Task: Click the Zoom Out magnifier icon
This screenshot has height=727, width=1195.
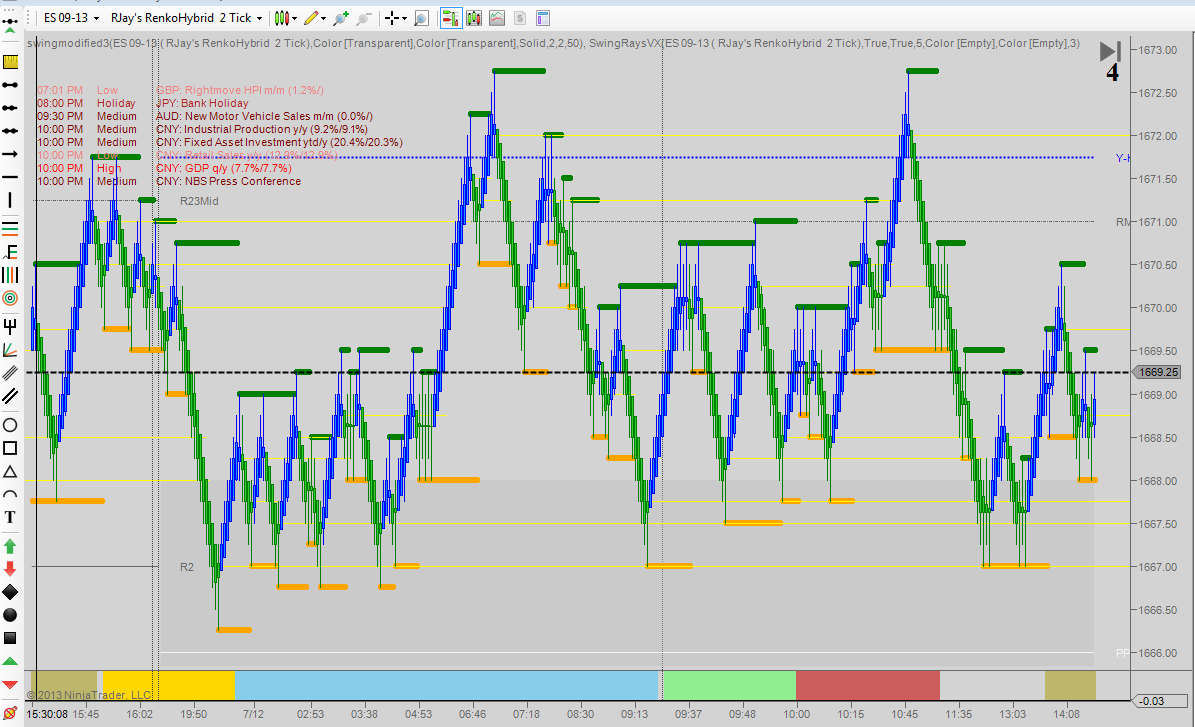Action: coord(364,18)
